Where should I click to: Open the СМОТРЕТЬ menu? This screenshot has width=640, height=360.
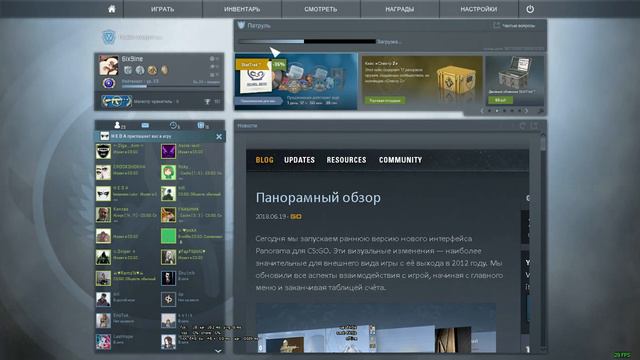click(321, 9)
